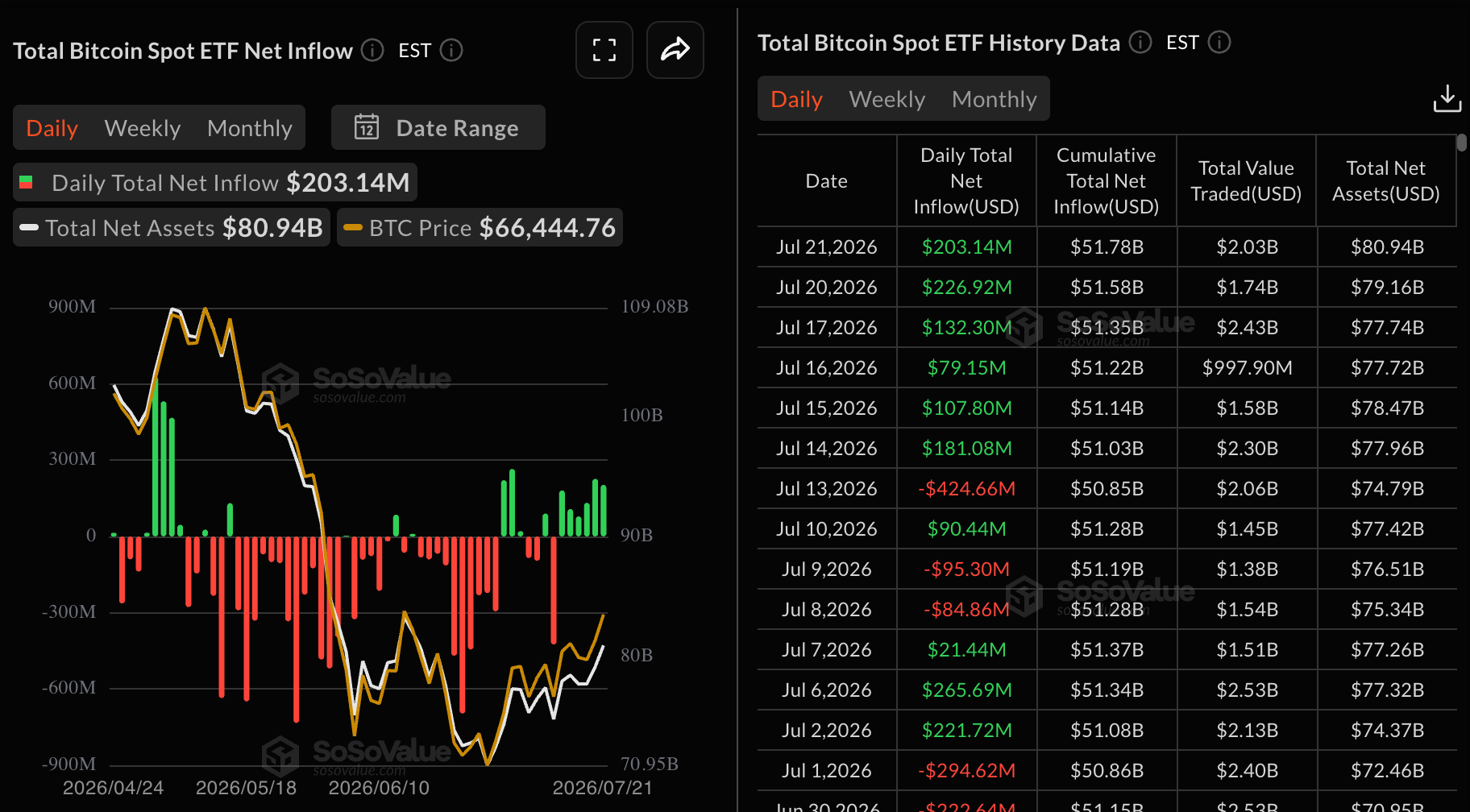Click the $72.46B total net assets cell
Image resolution: width=1470 pixels, height=812 pixels.
point(1388,771)
